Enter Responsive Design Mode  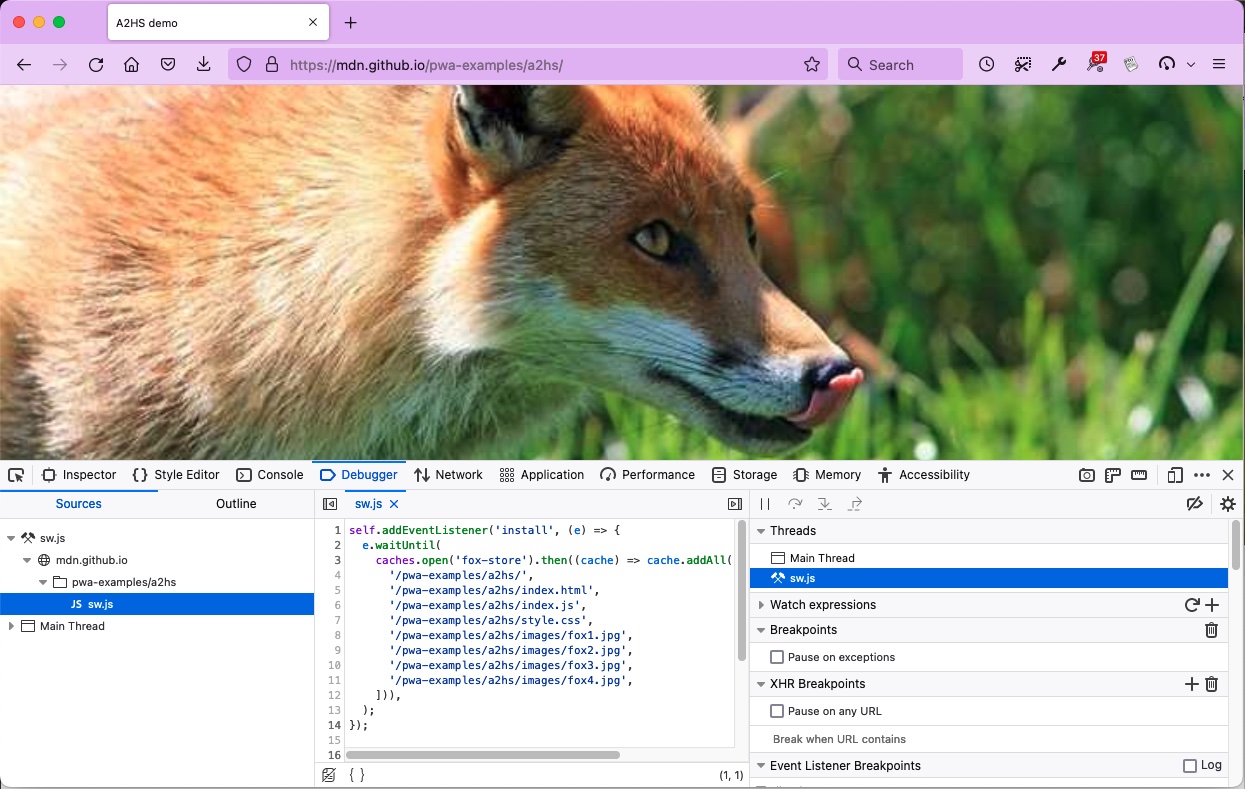1176,475
